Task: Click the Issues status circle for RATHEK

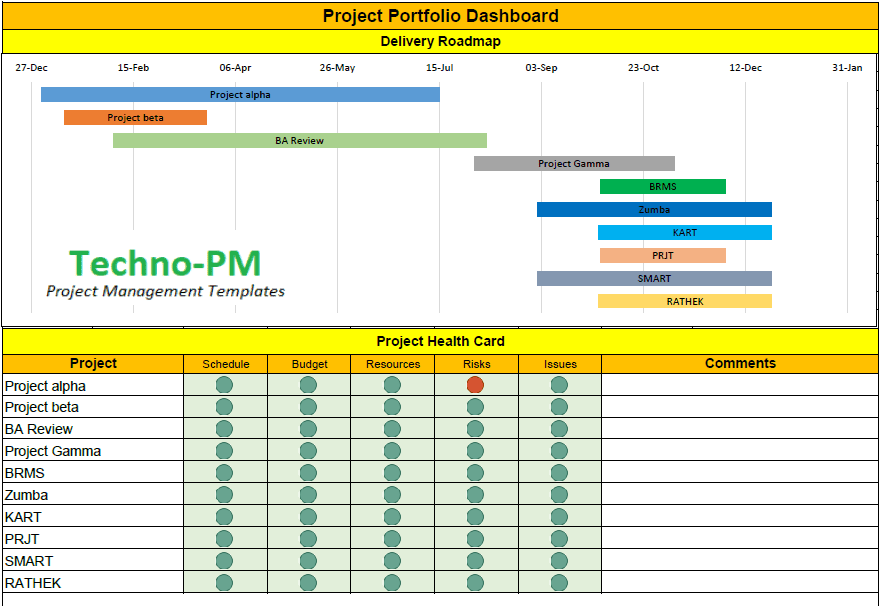Action: (559, 583)
